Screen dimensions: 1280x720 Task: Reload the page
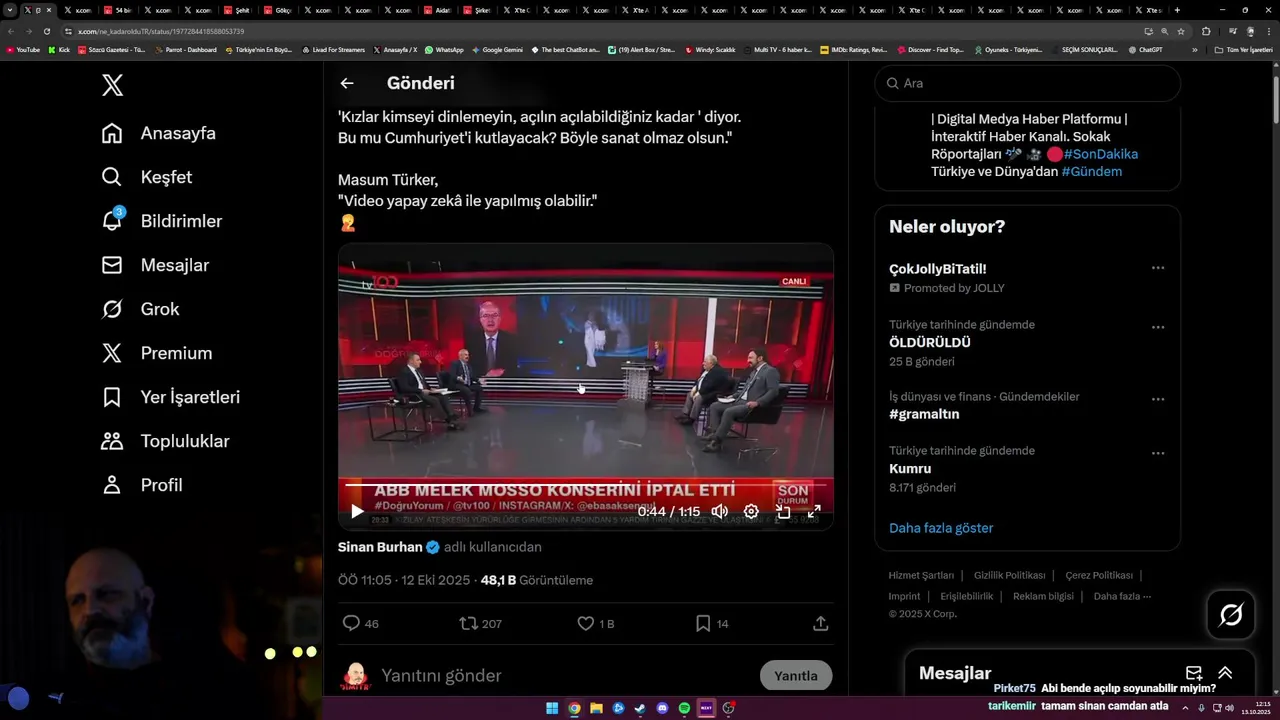46,31
